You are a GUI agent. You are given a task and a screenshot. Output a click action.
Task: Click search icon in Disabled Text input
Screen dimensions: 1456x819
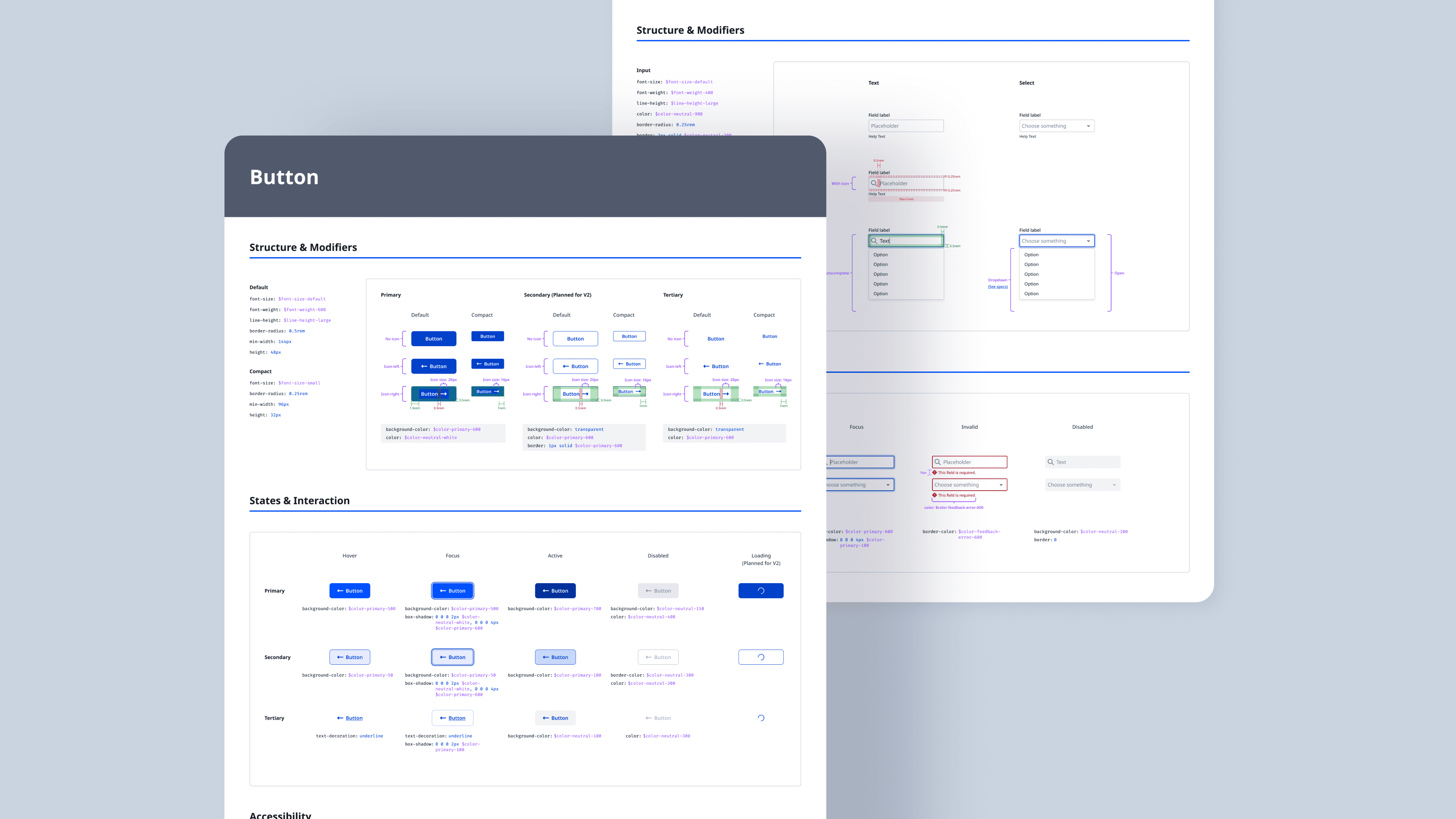1051,462
